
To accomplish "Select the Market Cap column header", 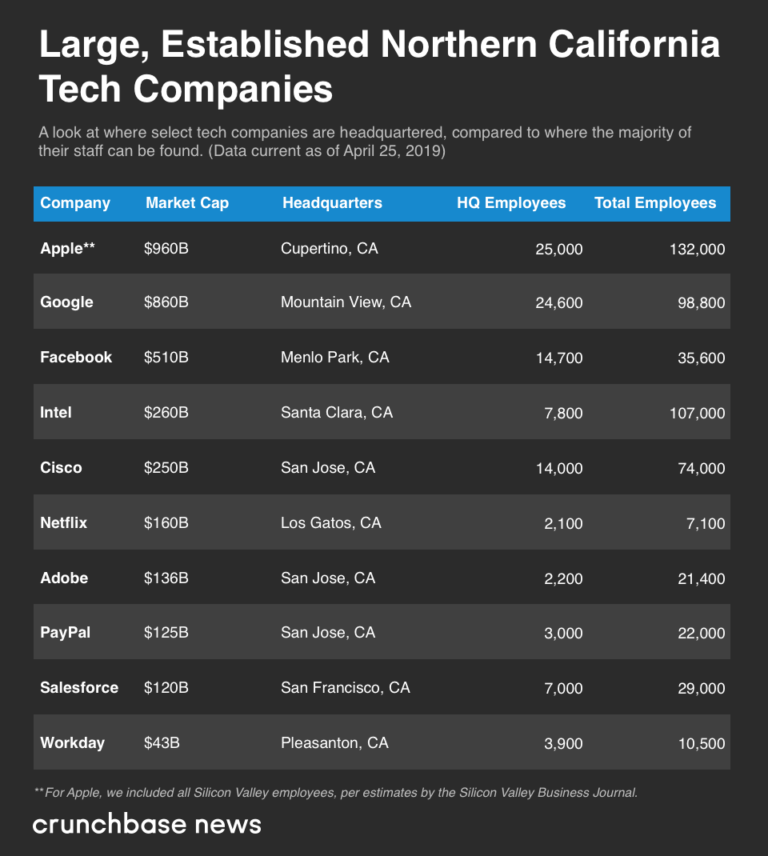I will click(x=187, y=203).
